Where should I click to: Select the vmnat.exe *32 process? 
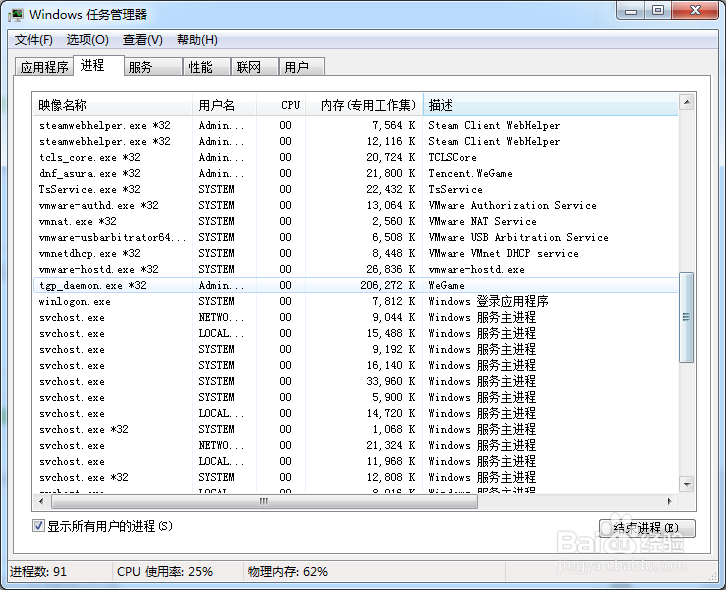coord(356,221)
